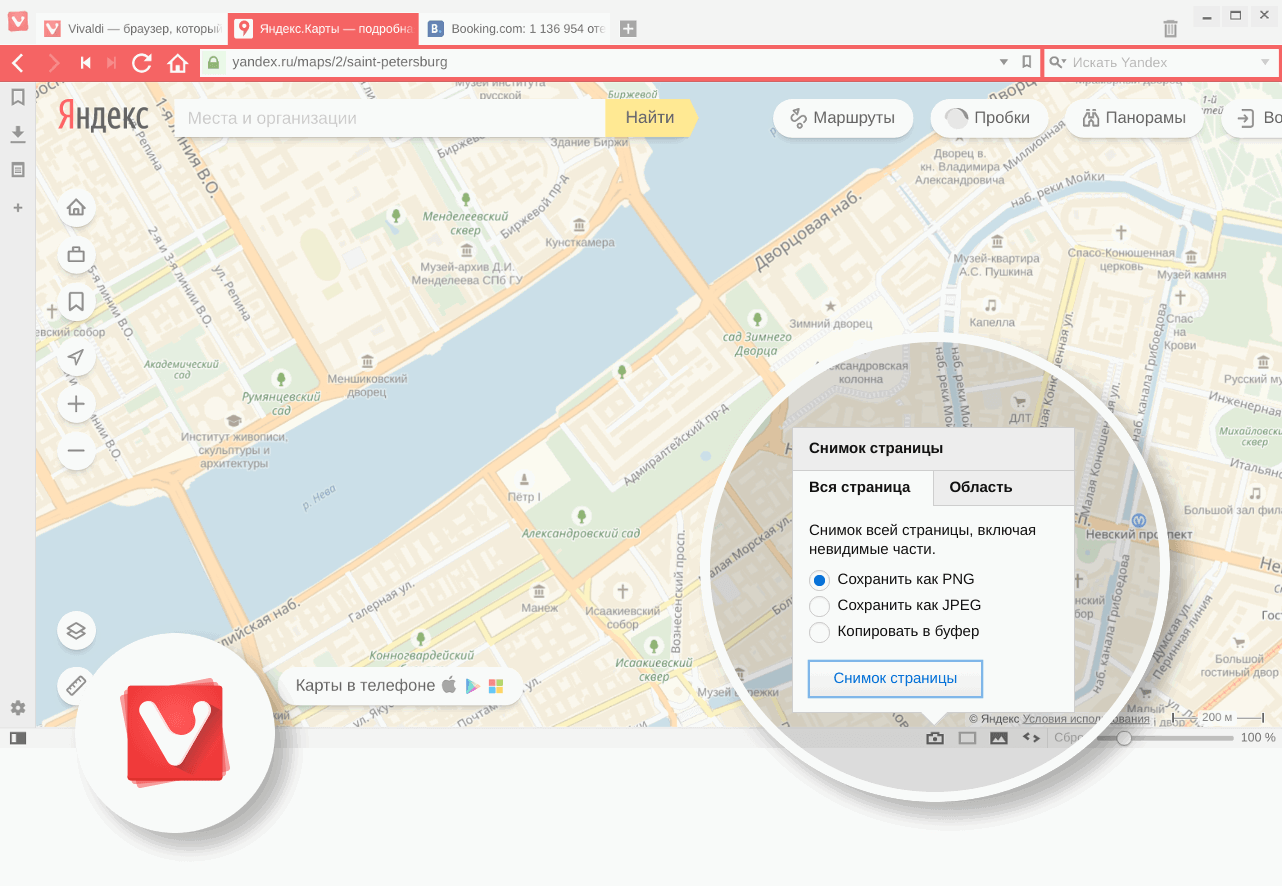The height and width of the screenshot is (886, 1282).
Task: Switch to the Vivaldi browser tab
Action: pos(132,29)
